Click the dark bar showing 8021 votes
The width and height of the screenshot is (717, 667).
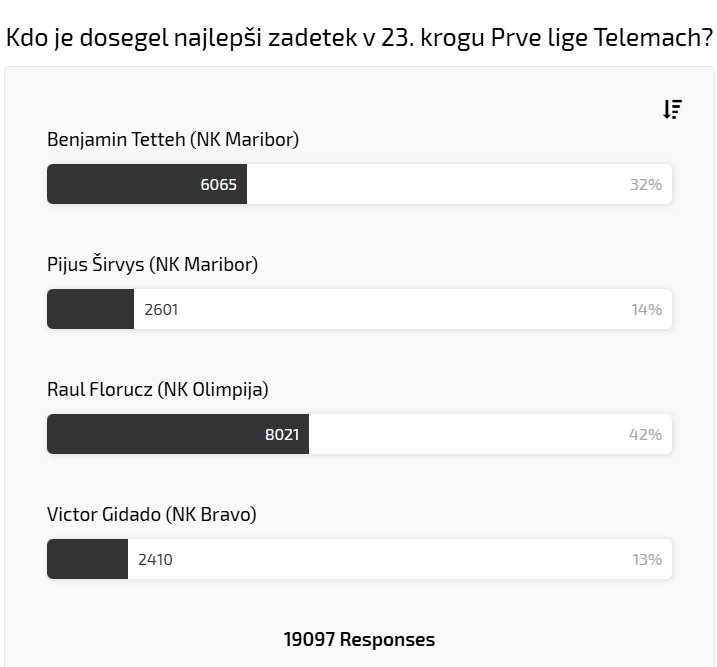(x=178, y=434)
